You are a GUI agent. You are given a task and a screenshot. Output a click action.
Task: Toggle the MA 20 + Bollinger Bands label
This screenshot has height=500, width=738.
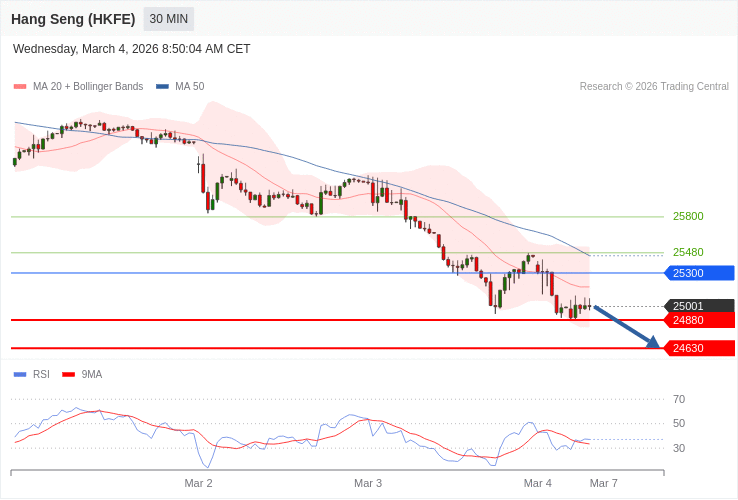click(x=88, y=87)
